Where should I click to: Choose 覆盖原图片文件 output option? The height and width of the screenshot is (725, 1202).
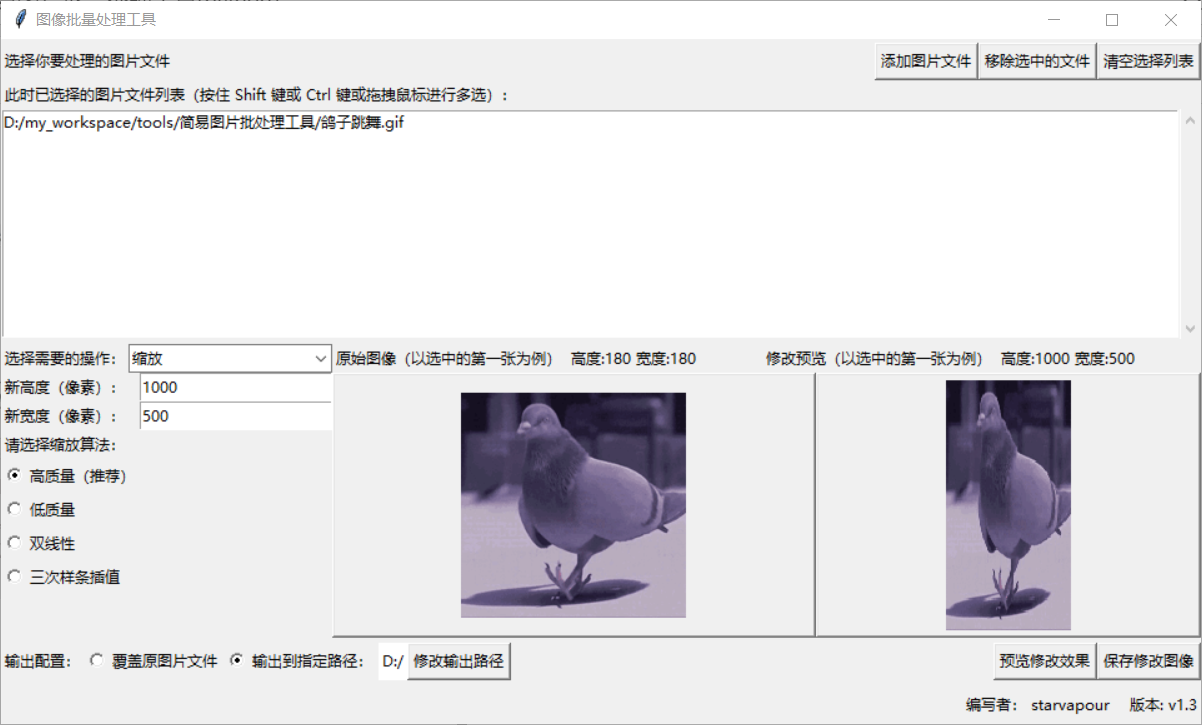[153, 661]
